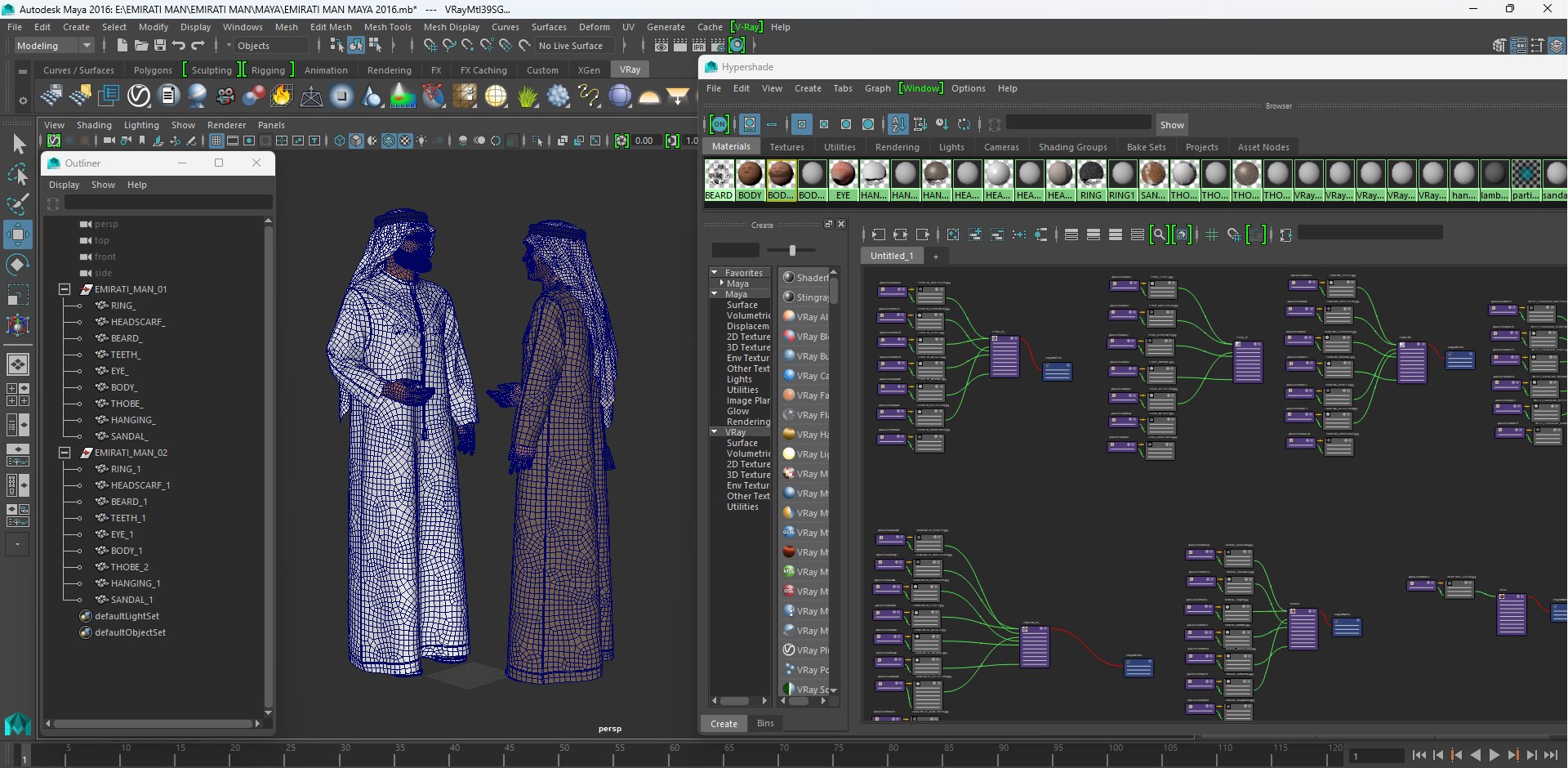Toggle the viewport grid display

[x=216, y=141]
